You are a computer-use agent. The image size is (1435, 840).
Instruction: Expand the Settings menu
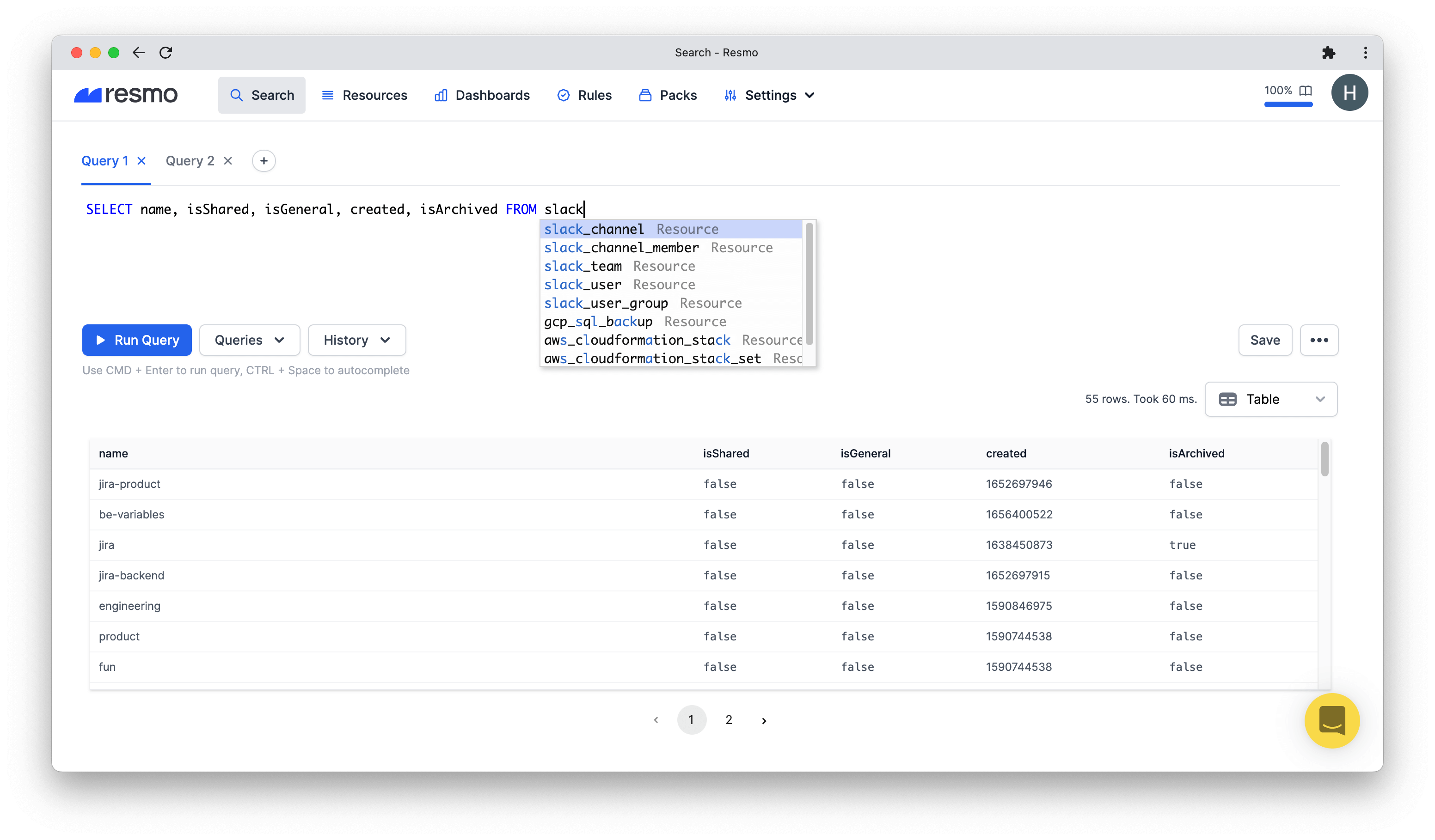(769, 95)
